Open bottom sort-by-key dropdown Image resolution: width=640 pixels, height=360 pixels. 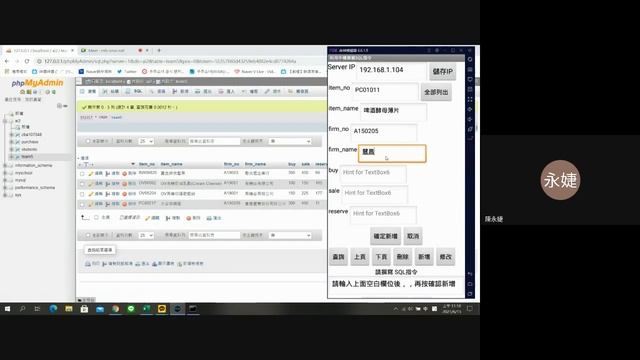click(290, 236)
